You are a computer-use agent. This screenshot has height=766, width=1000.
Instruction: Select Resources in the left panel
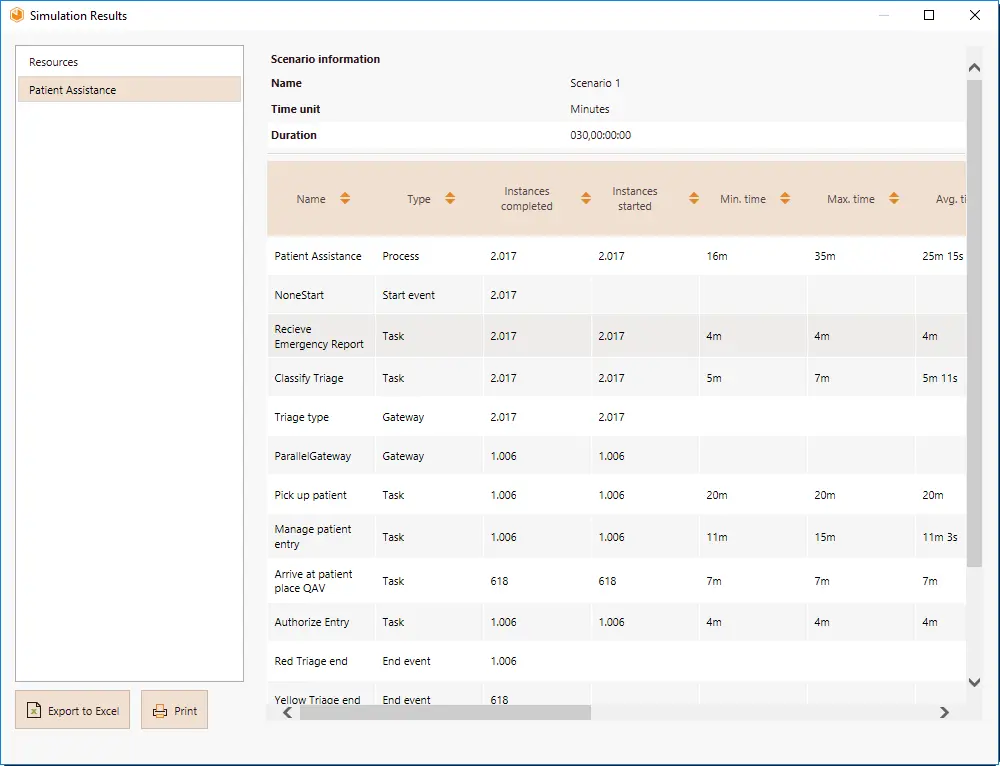click(129, 62)
